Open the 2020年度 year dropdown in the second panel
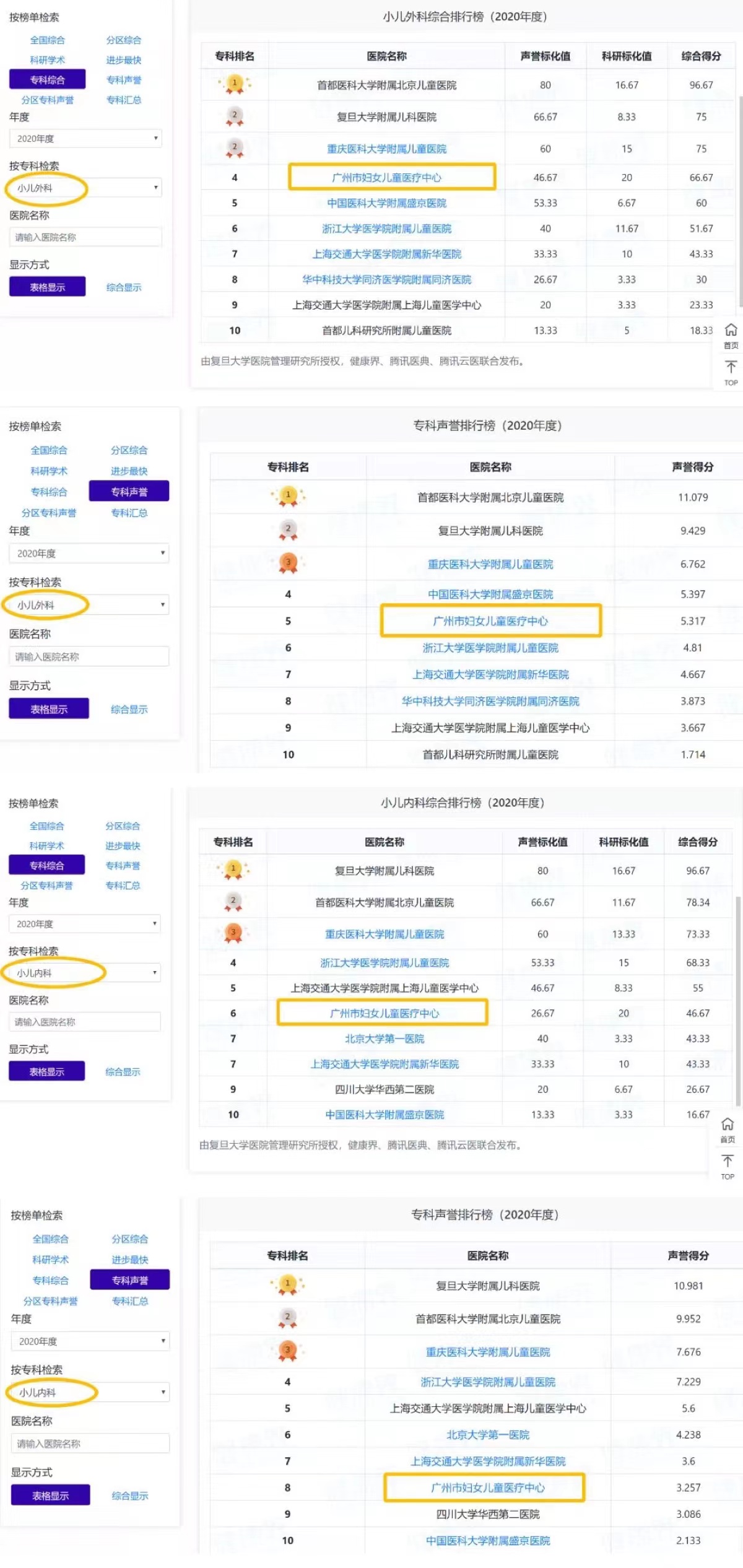Image resolution: width=743 pixels, height=1568 pixels. tap(89, 553)
